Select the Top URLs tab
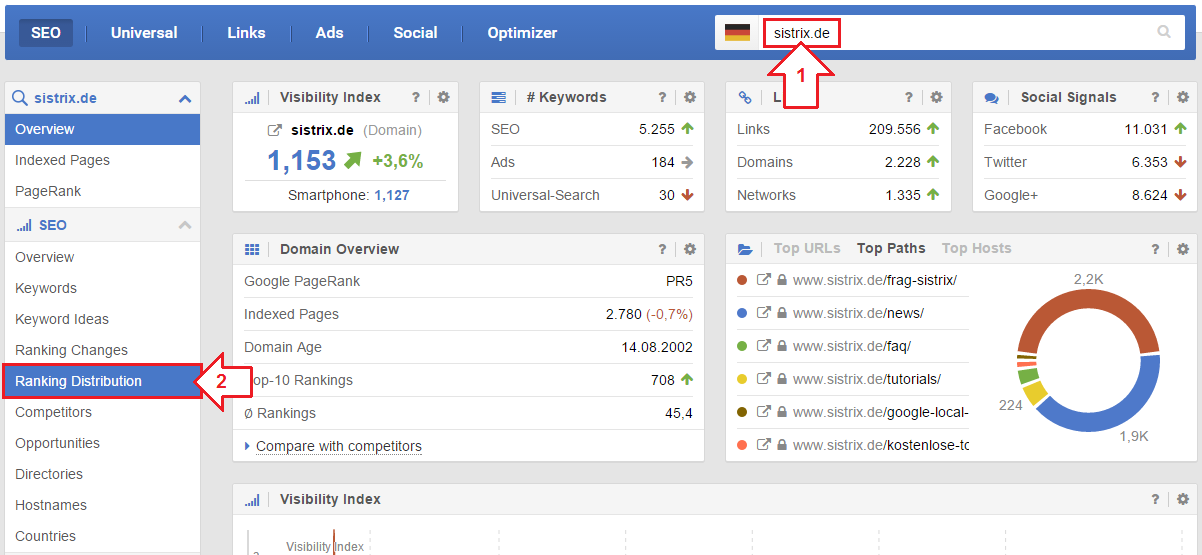Screen dimensions: 1202x555 (807, 248)
